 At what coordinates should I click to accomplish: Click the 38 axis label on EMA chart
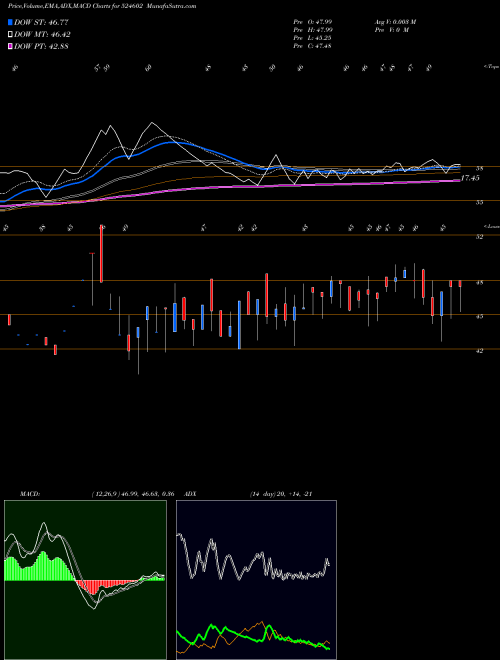coord(479,168)
